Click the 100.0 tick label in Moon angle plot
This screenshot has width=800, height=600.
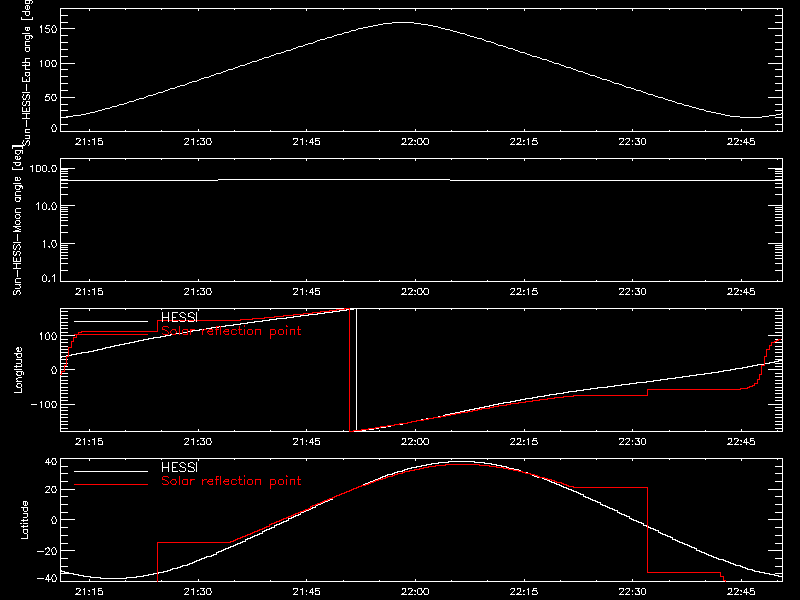[44, 169]
